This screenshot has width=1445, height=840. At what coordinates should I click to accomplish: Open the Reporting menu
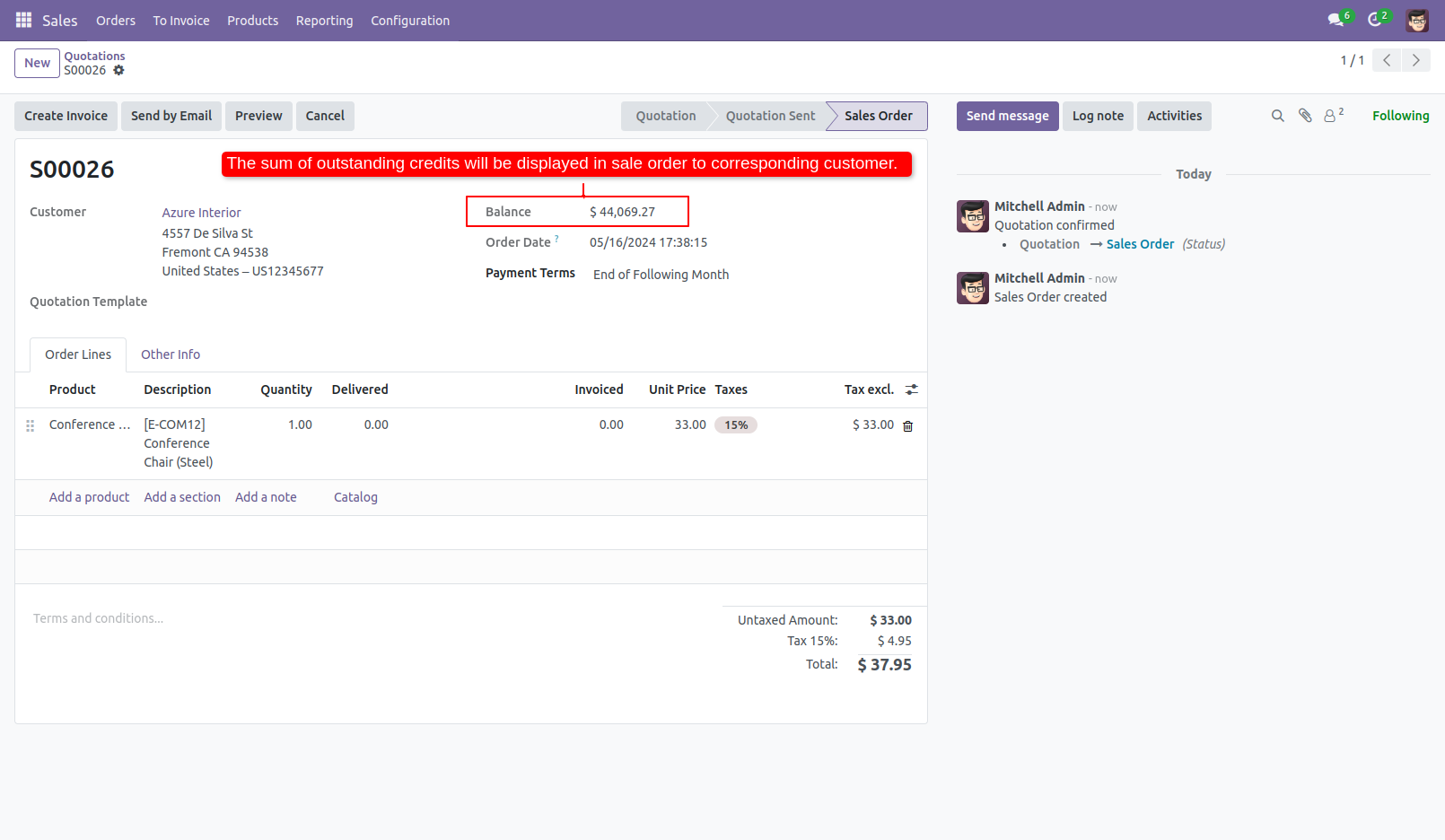[x=324, y=20]
